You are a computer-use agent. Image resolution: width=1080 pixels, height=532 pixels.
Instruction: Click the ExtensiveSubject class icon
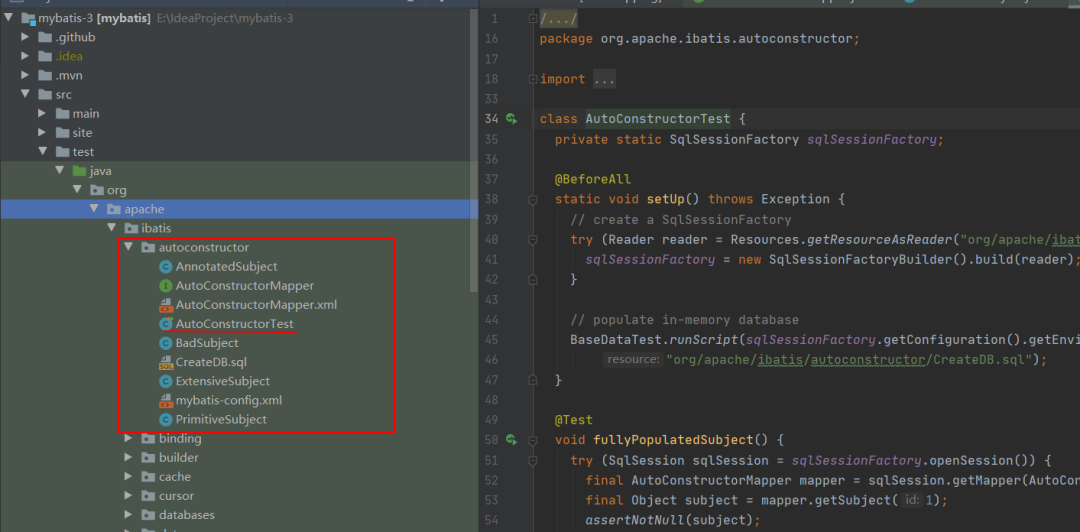[x=165, y=381]
